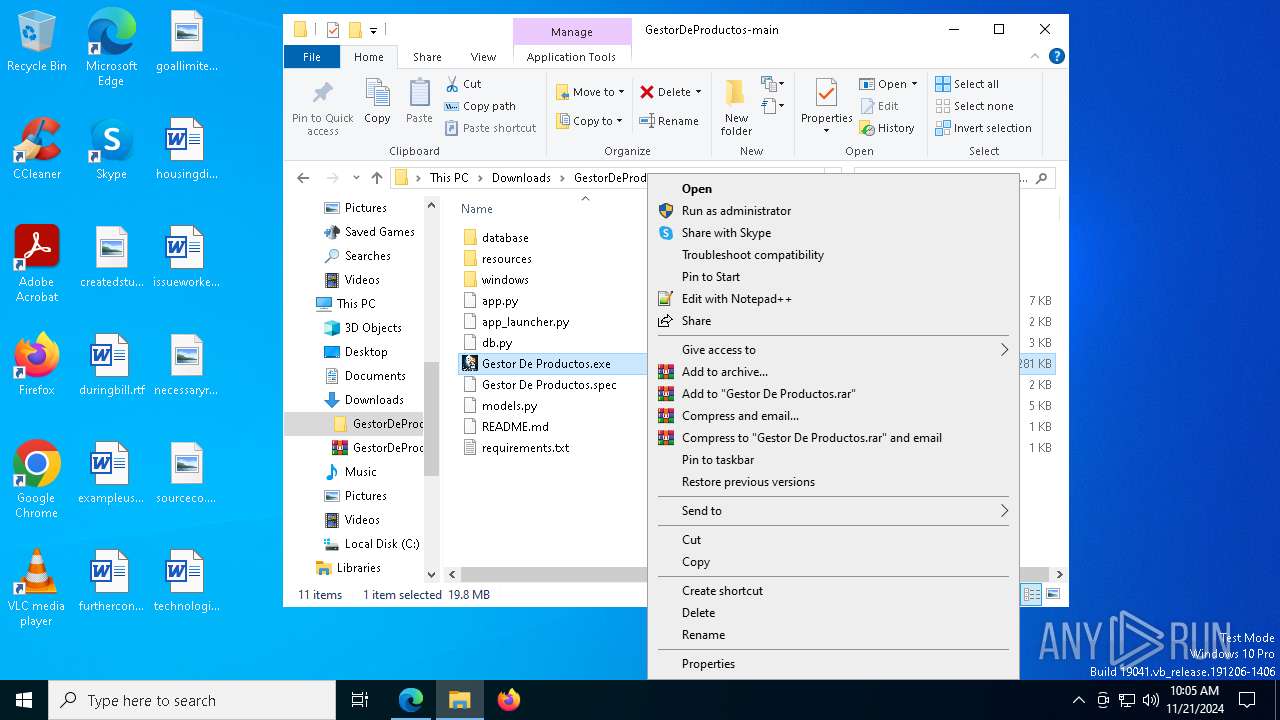The height and width of the screenshot is (720, 1280).
Task: Sort by the Name column header
Action: [477, 209]
